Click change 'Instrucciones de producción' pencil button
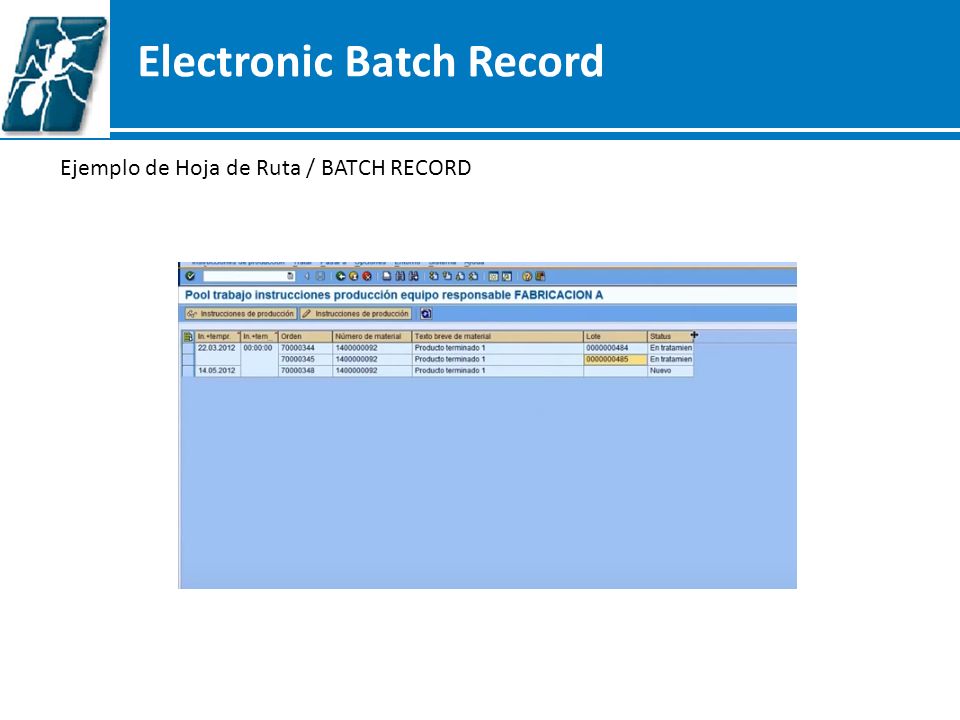The height and width of the screenshot is (720, 960). coord(356,313)
